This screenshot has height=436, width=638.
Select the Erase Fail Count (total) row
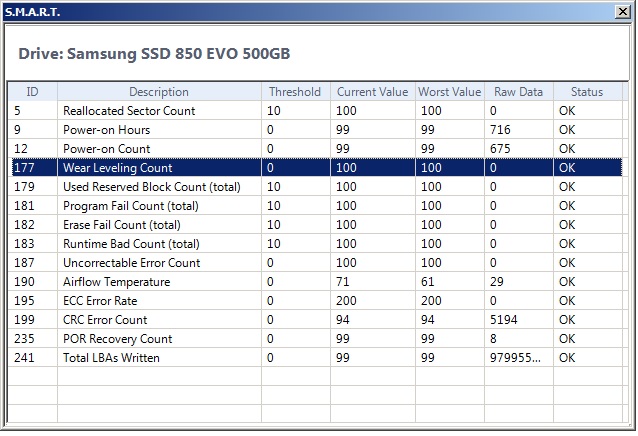coord(315,225)
